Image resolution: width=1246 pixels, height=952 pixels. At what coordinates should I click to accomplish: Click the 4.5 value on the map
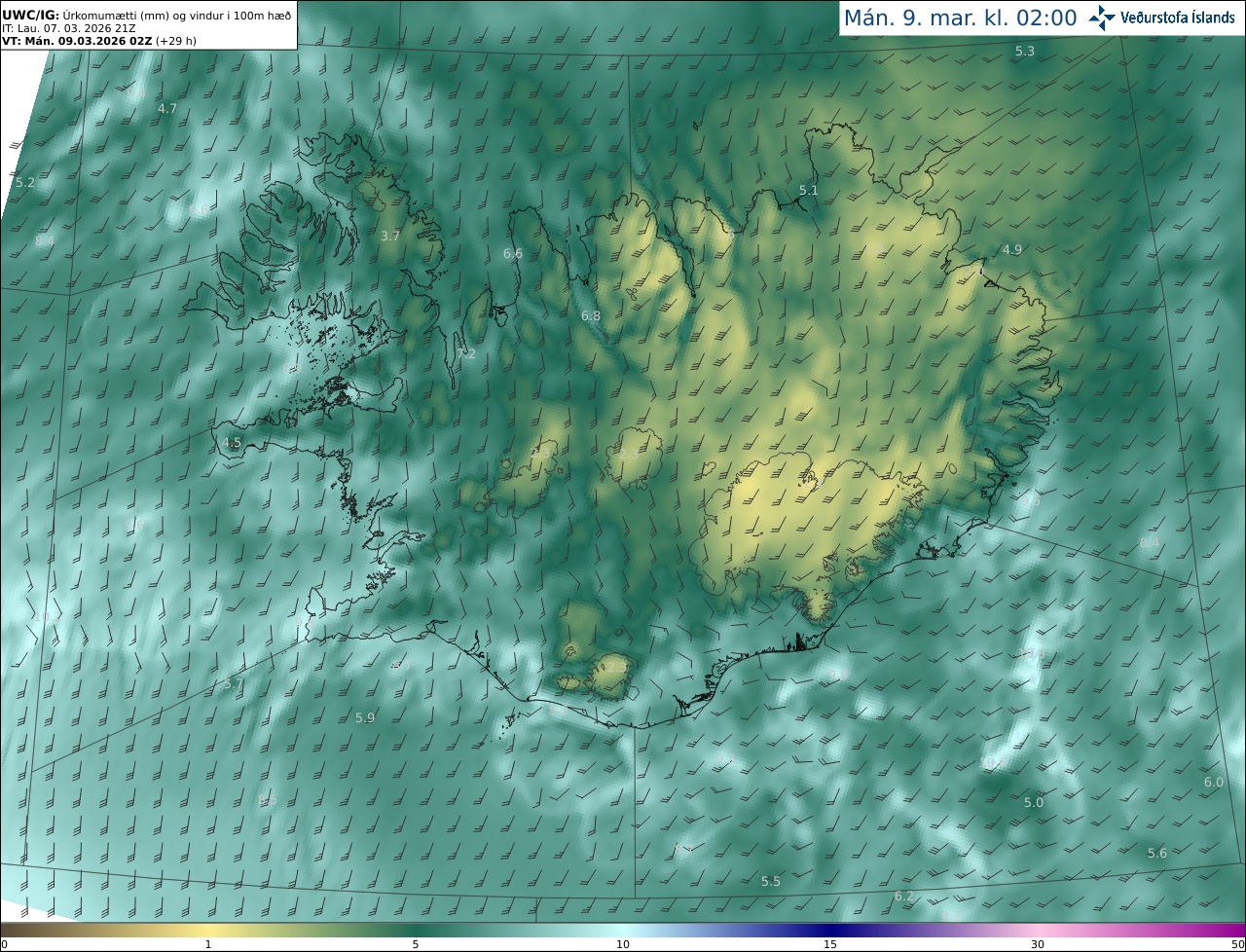[232, 442]
